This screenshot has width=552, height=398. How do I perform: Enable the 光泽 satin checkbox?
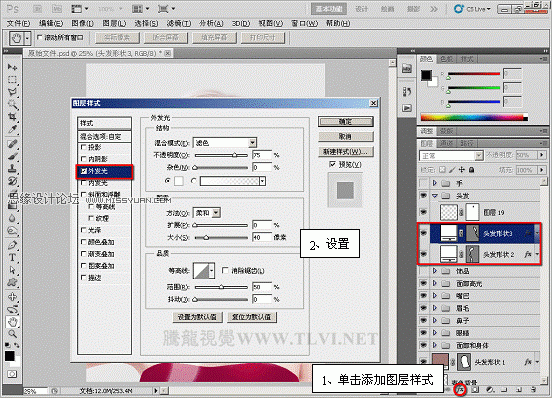(x=83, y=230)
